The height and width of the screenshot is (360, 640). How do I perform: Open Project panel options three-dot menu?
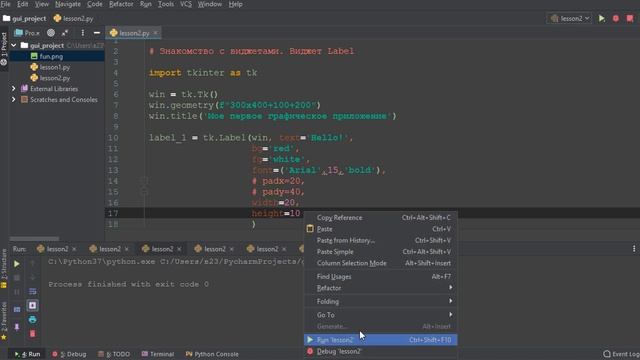82,33
